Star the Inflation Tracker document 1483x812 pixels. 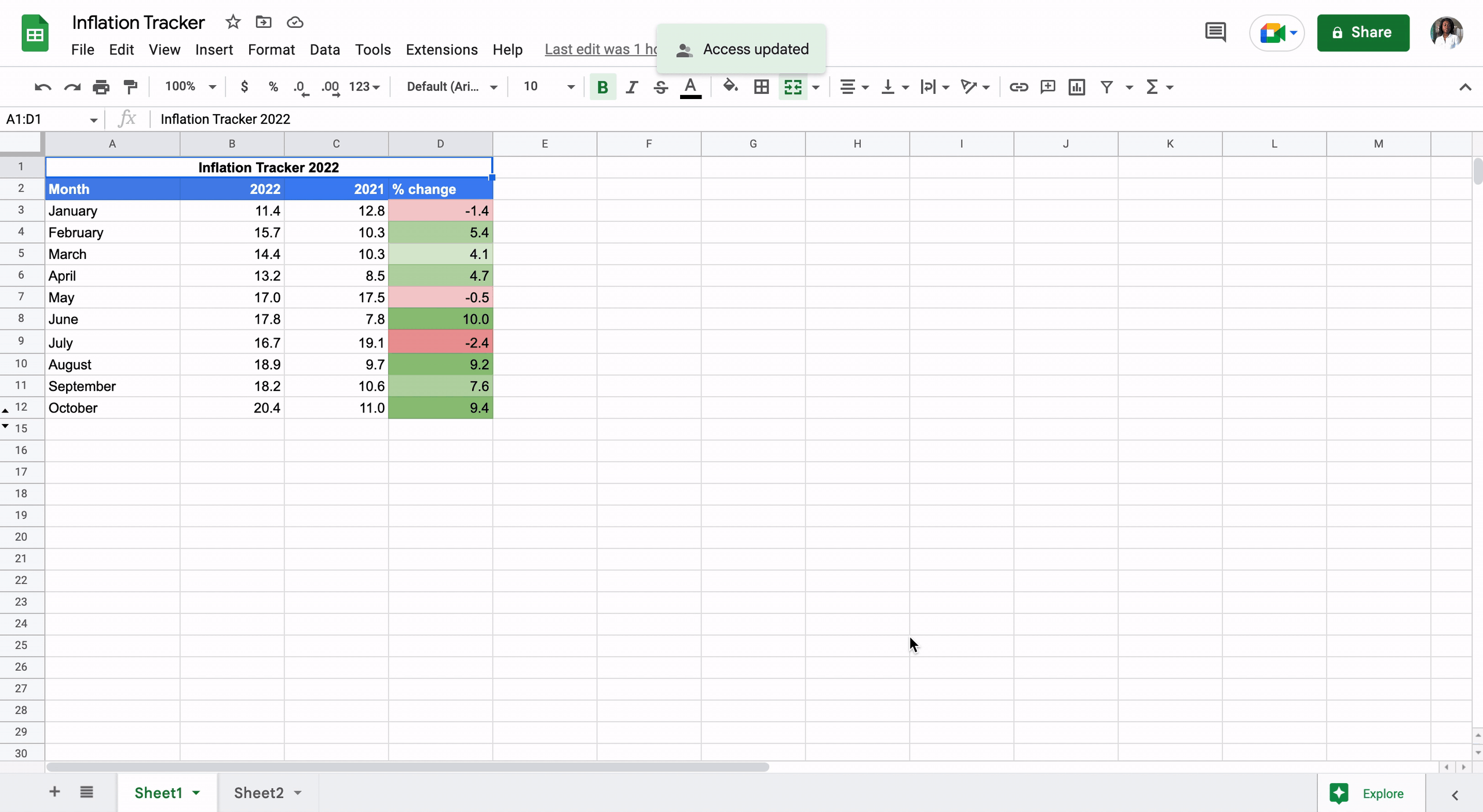[233, 22]
